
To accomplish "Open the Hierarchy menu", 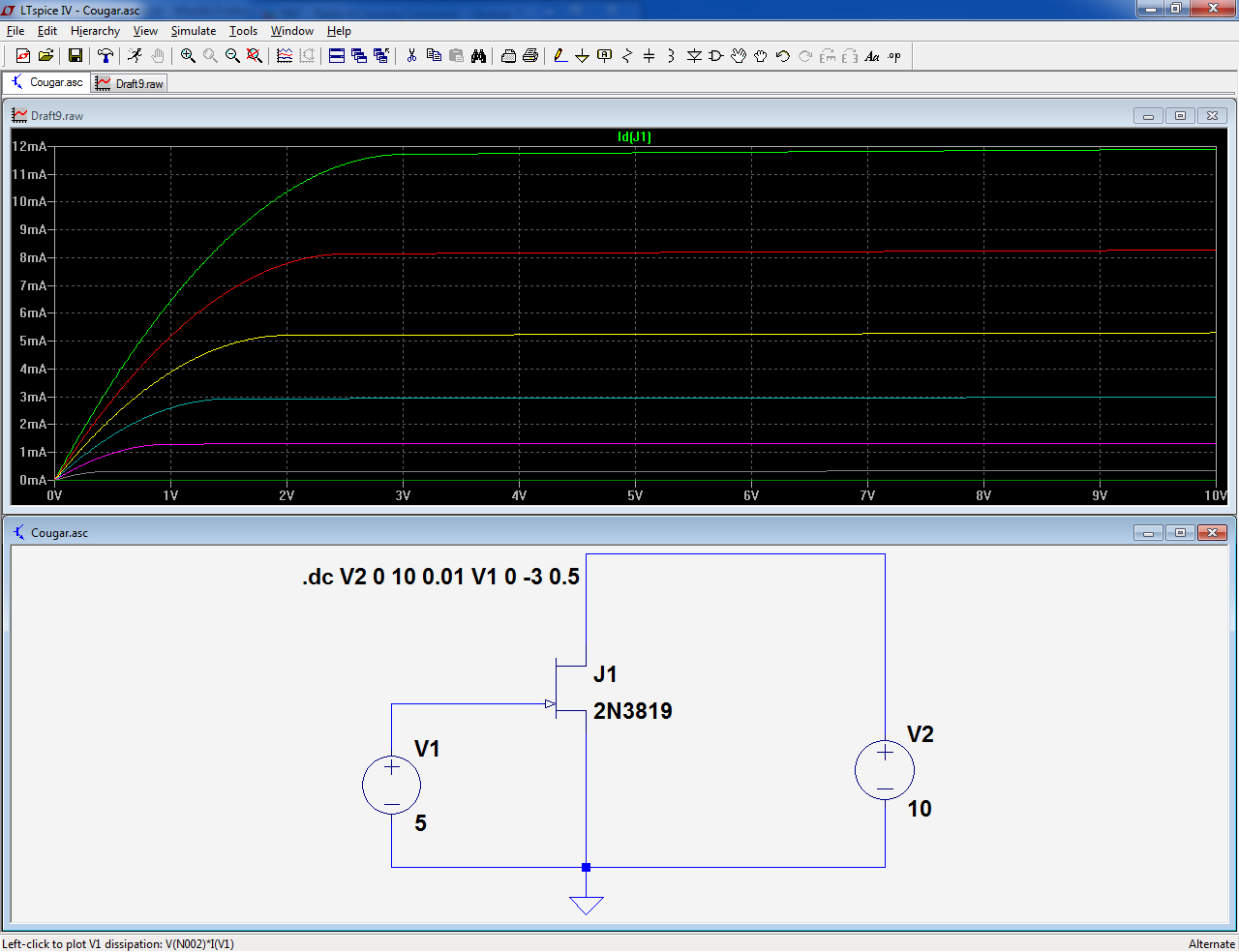I will [x=95, y=31].
